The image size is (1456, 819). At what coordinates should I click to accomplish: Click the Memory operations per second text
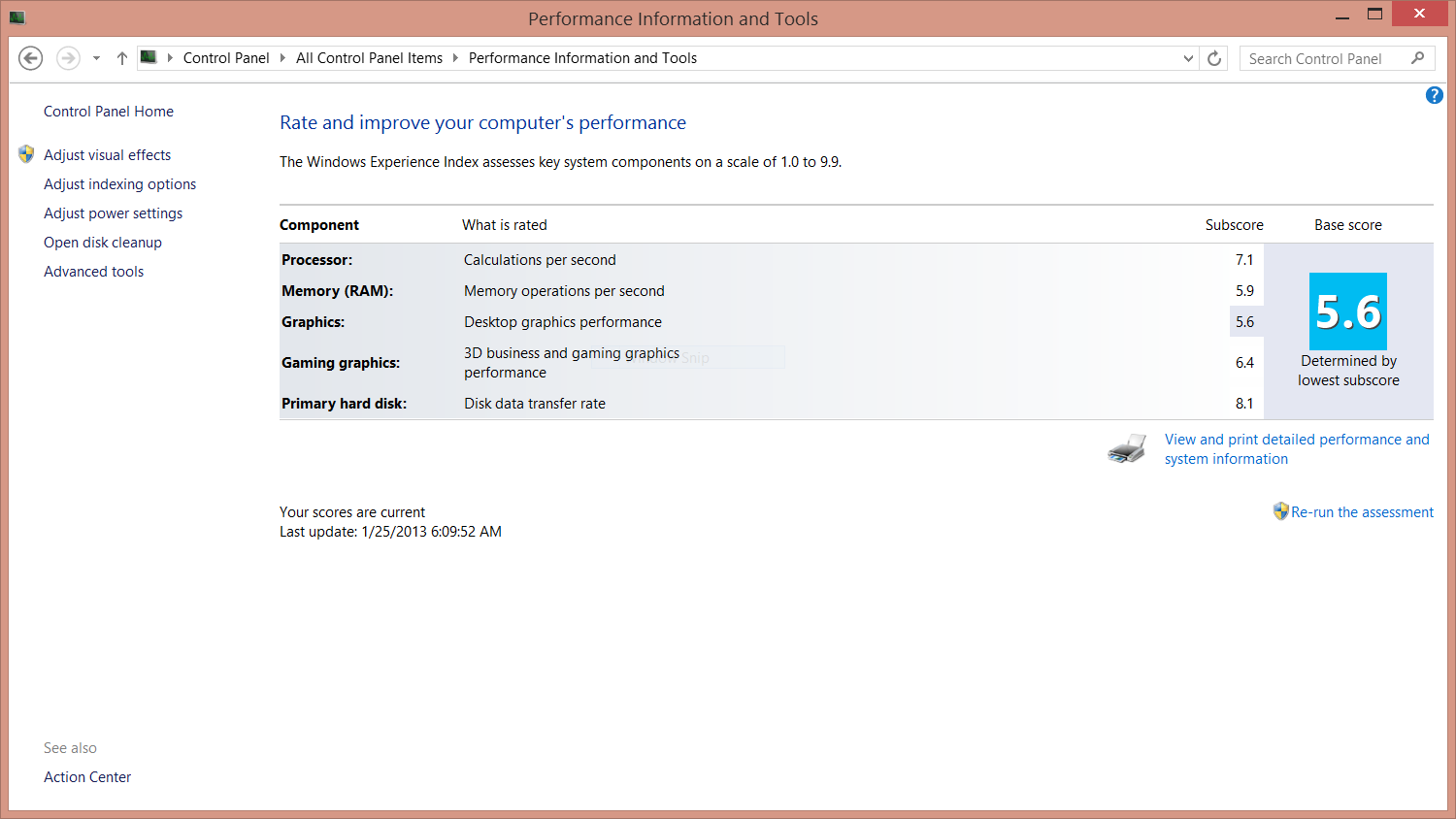564,291
